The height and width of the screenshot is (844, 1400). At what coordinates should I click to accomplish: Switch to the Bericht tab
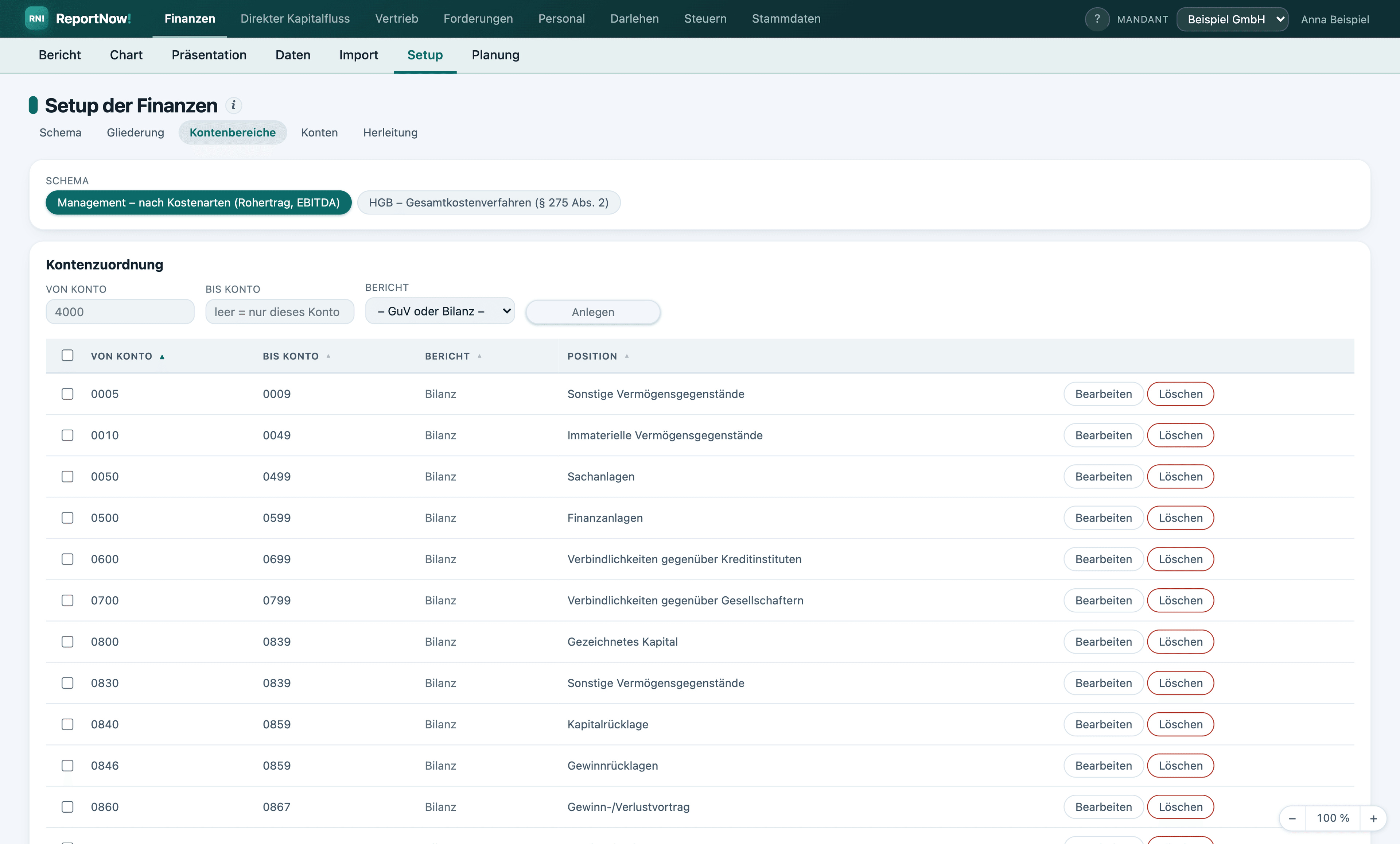[60, 55]
